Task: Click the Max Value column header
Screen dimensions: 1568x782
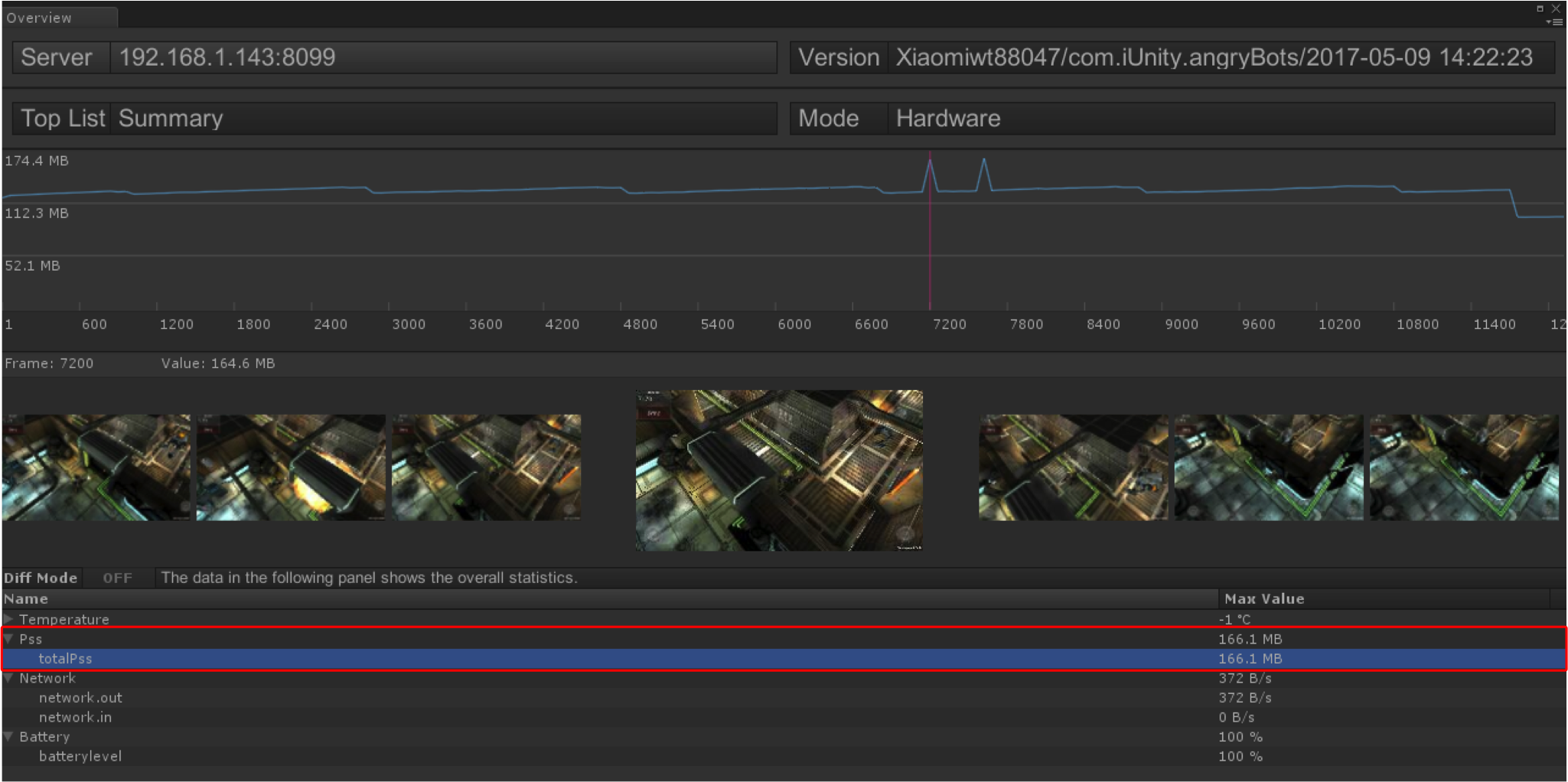Action: (x=1264, y=599)
